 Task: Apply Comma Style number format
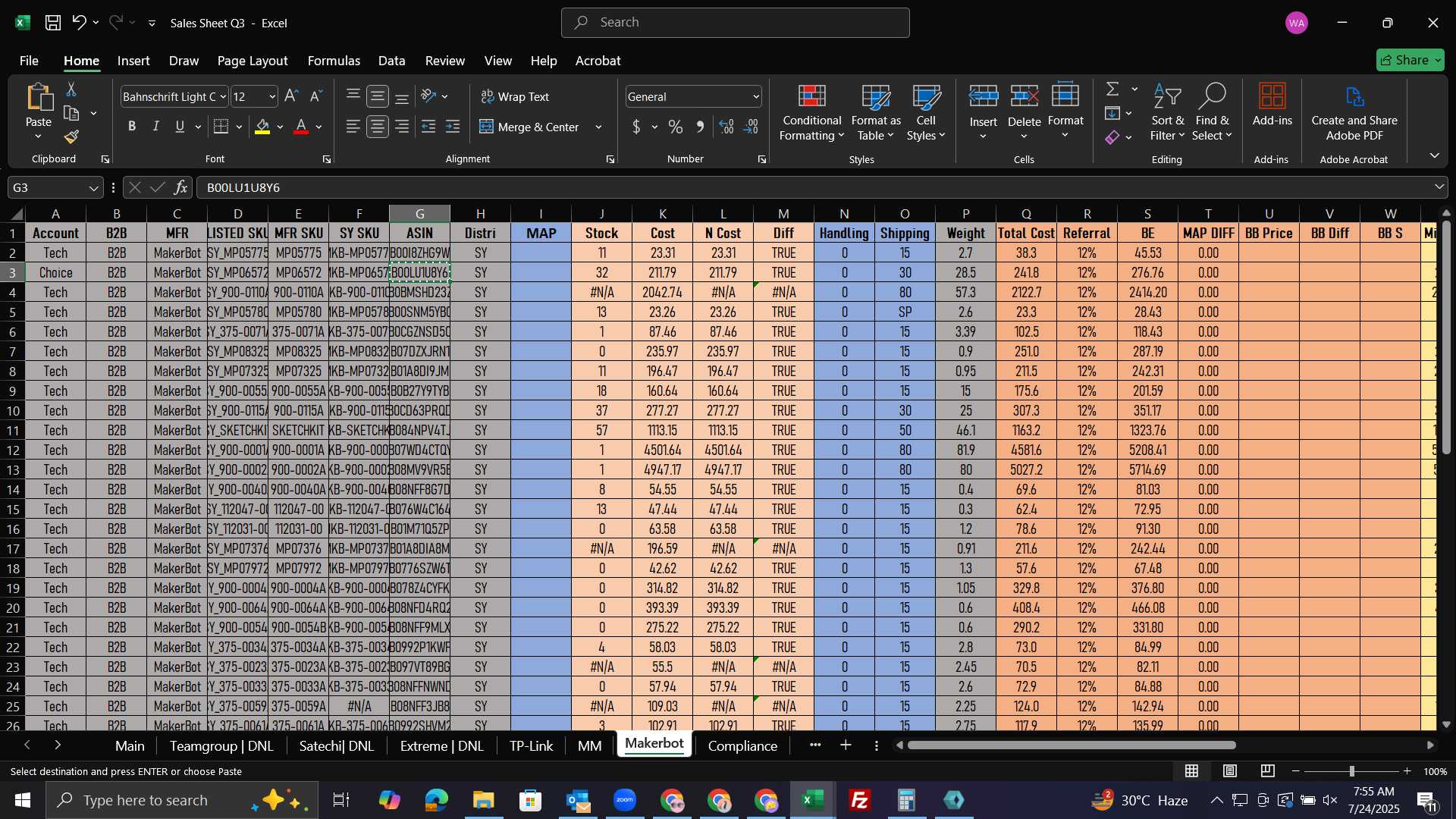pyautogui.click(x=700, y=127)
